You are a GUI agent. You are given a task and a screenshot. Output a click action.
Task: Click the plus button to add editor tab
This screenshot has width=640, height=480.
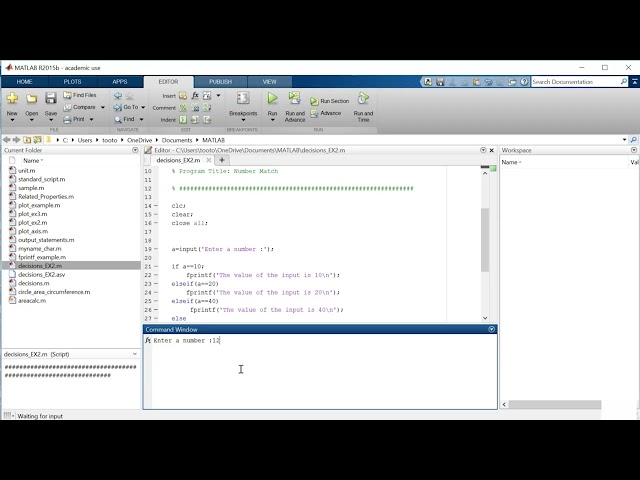(x=222, y=160)
